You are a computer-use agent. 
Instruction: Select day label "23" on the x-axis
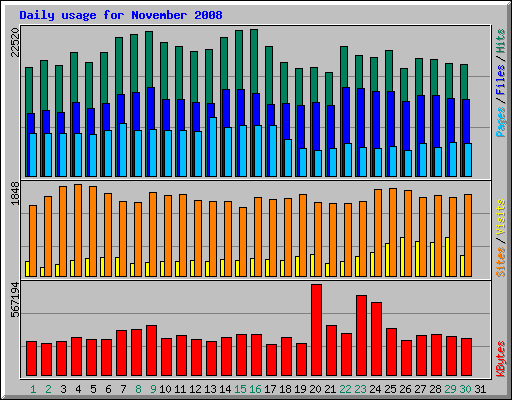[360, 389]
